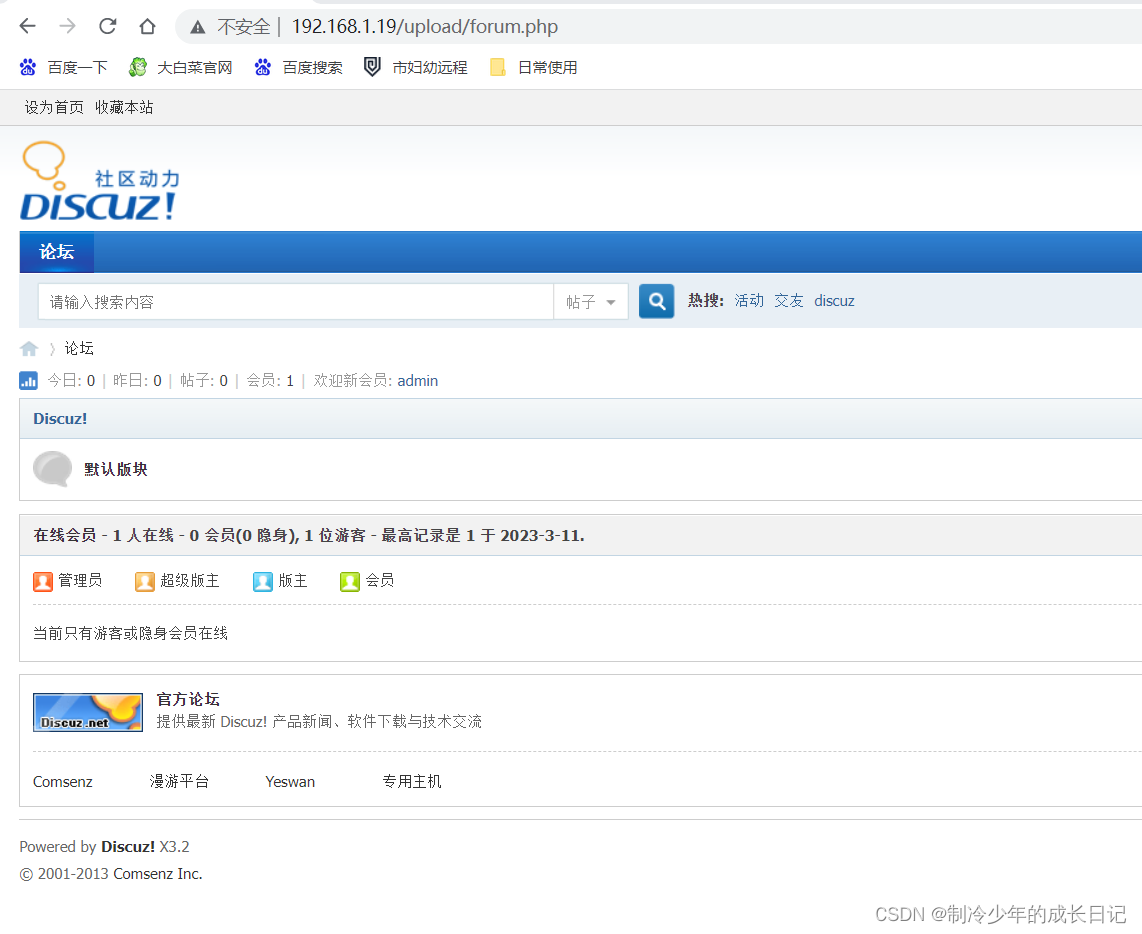Screen dimensions: 1142x934
Task: Click the blue 版主 group icon
Action: click(x=262, y=580)
